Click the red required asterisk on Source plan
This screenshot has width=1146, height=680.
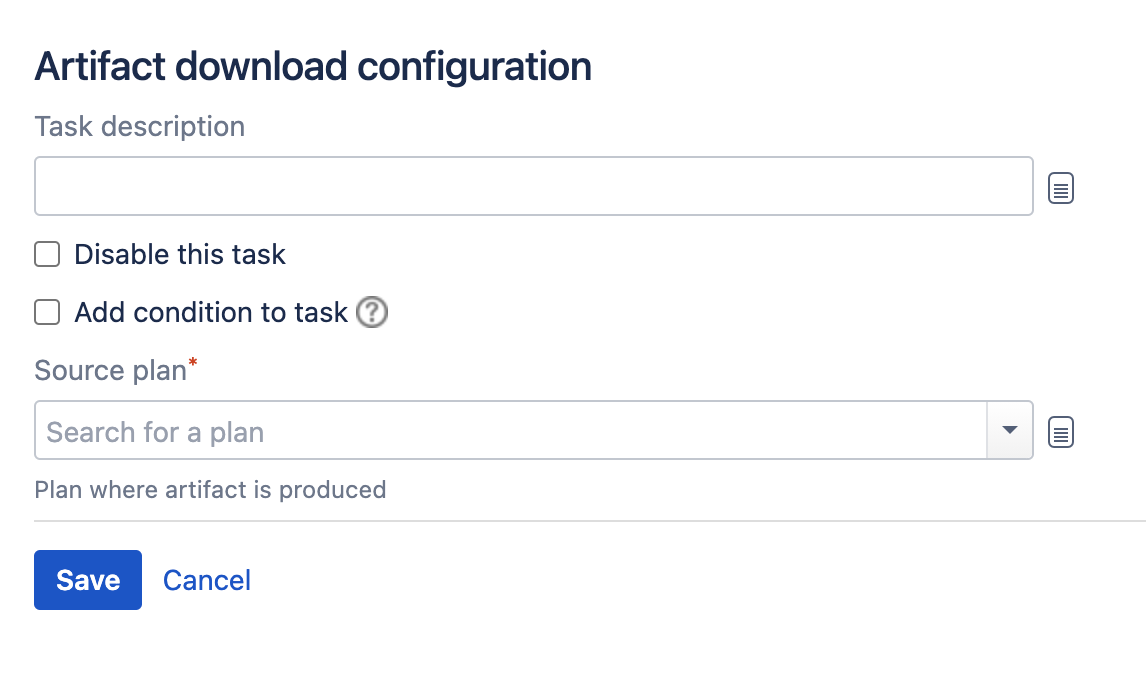coord(193,362)
